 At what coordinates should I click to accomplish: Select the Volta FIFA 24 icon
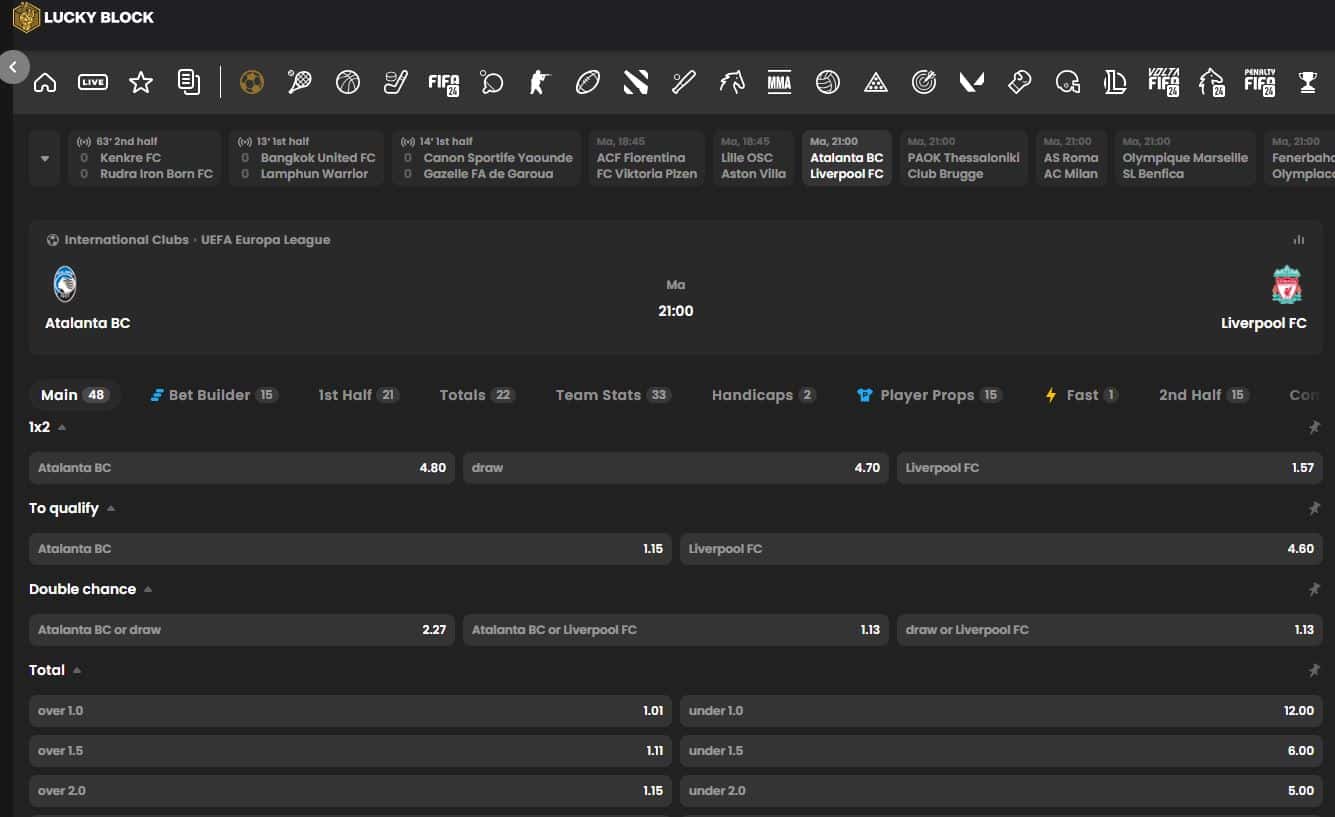[x=1164, y=82]
